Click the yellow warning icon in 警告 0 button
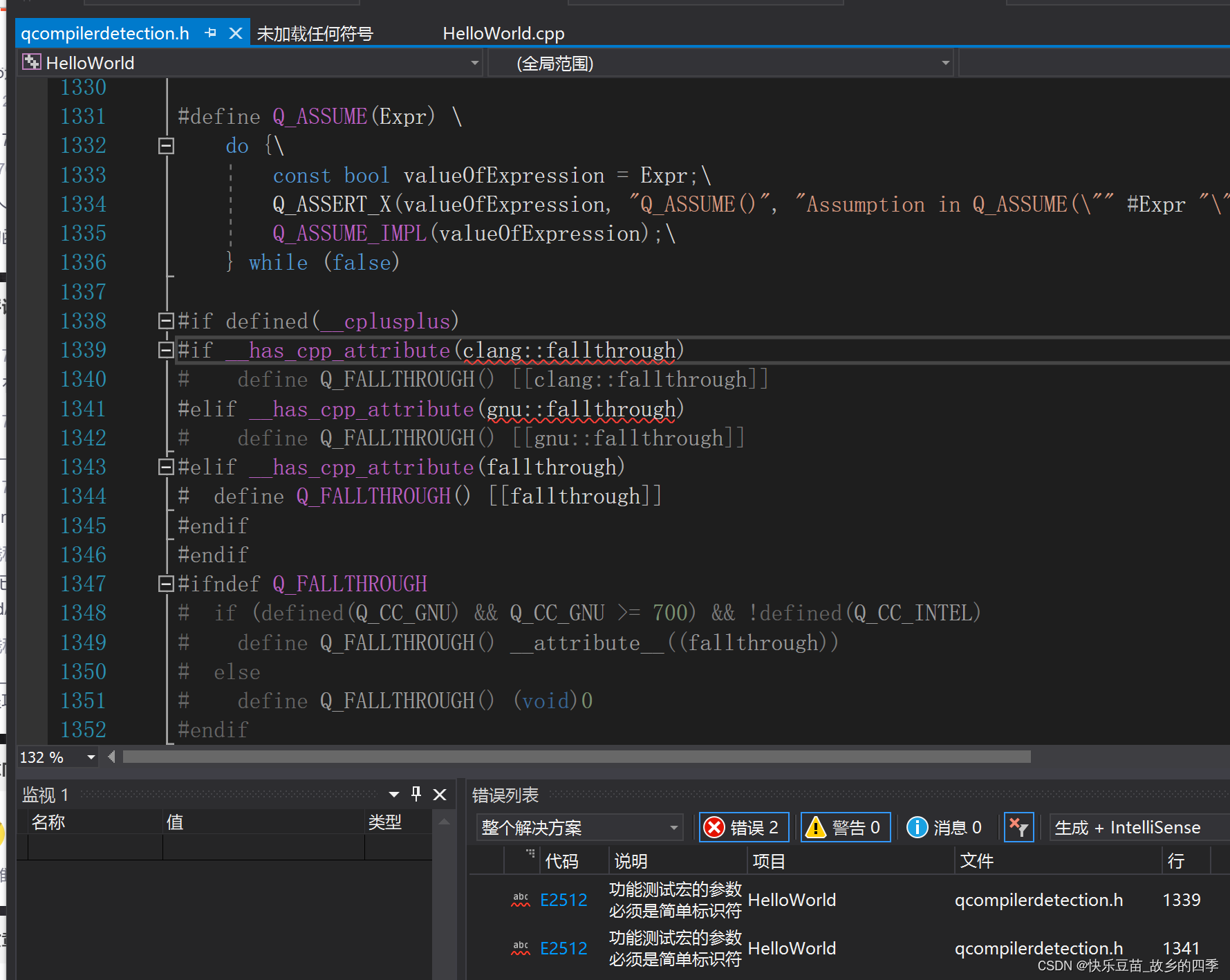This screenshot has height=980, width=1230. tap(816, 827)
